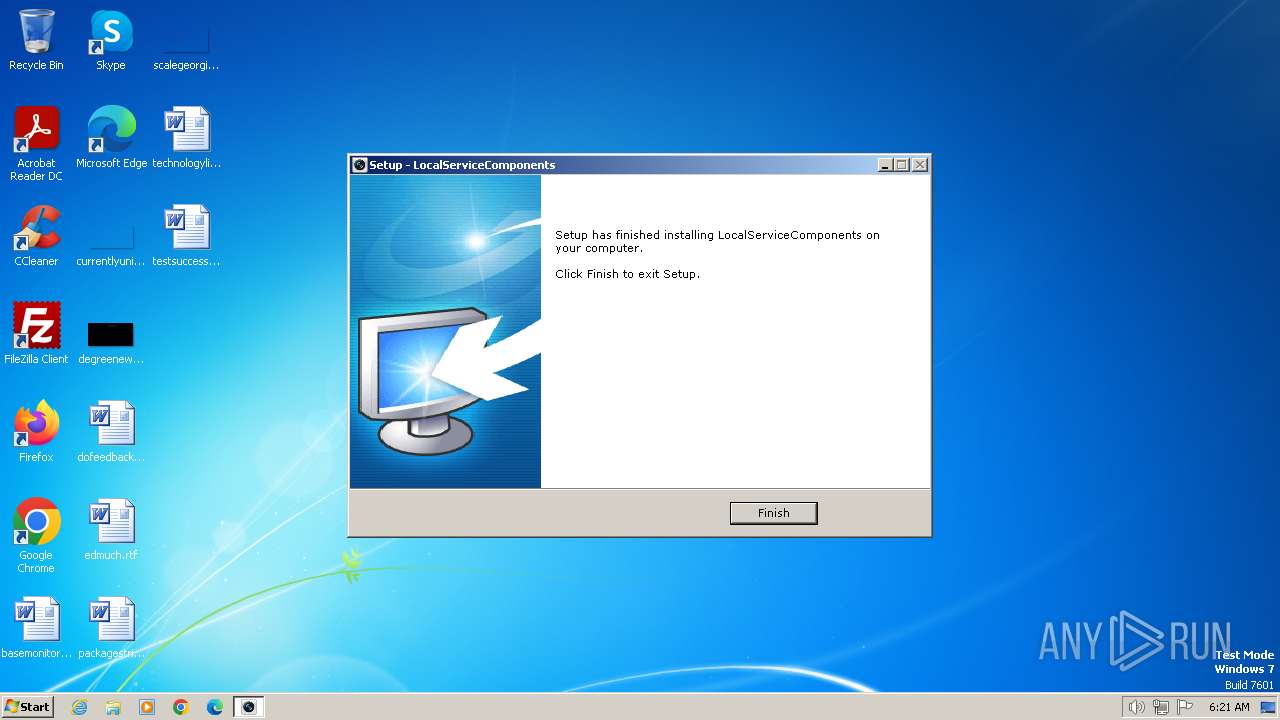The height and width of the screenshot is (720, 1280).
Task: Select the Google Chrome desktop shortcut
Action: (36, 536)
